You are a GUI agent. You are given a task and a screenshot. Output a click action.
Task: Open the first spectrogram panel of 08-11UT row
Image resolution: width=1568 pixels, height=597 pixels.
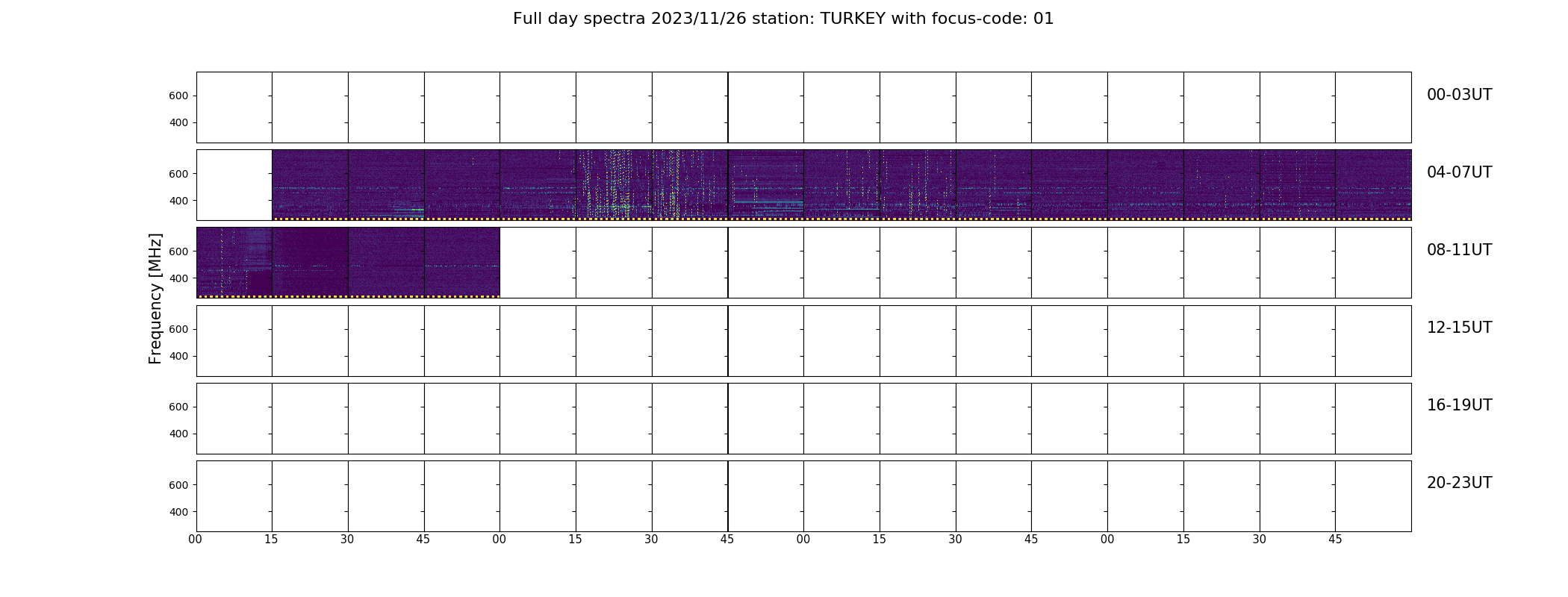click(234, 263)
